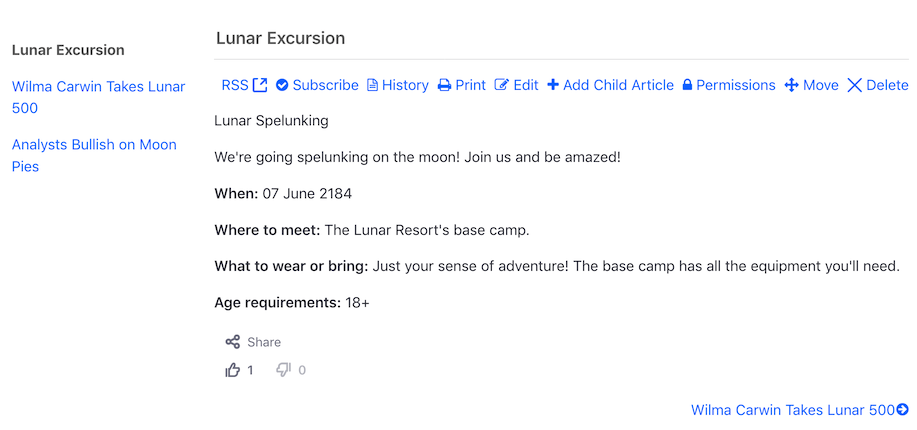Click the Subscribe checkmark icon
The width and height of the screenshot is (917, 430).
282,85
